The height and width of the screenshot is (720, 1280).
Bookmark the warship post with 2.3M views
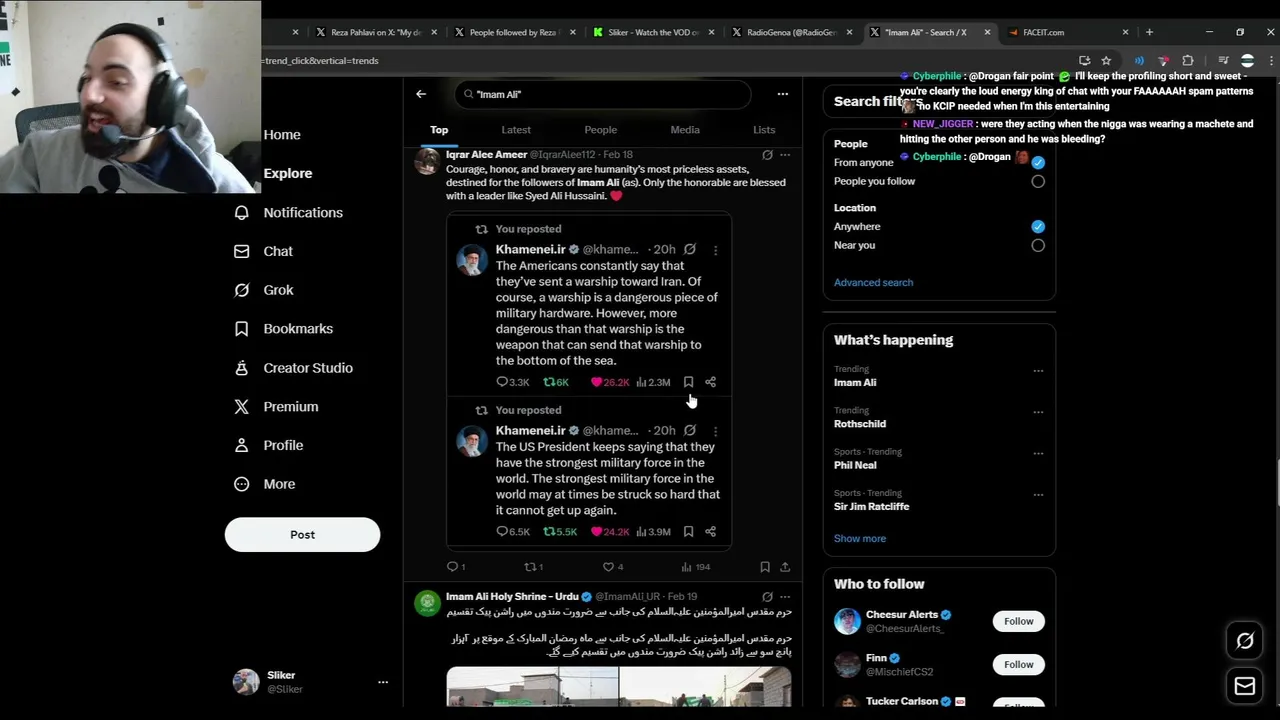(x=688, y=382)
